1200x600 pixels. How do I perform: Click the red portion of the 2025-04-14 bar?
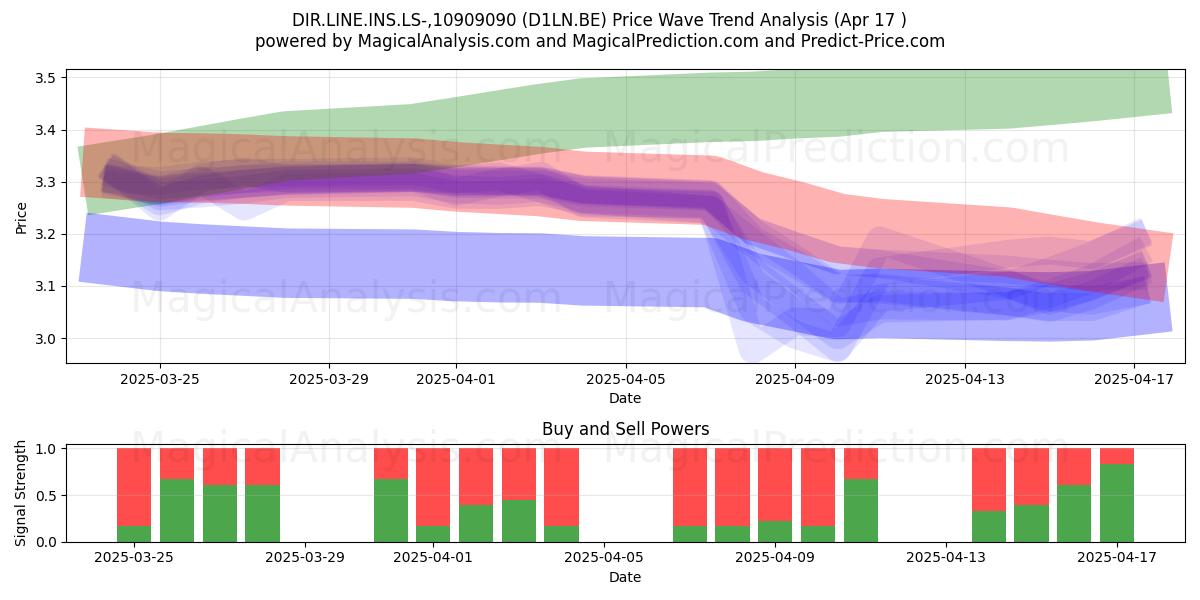point(989,480)
